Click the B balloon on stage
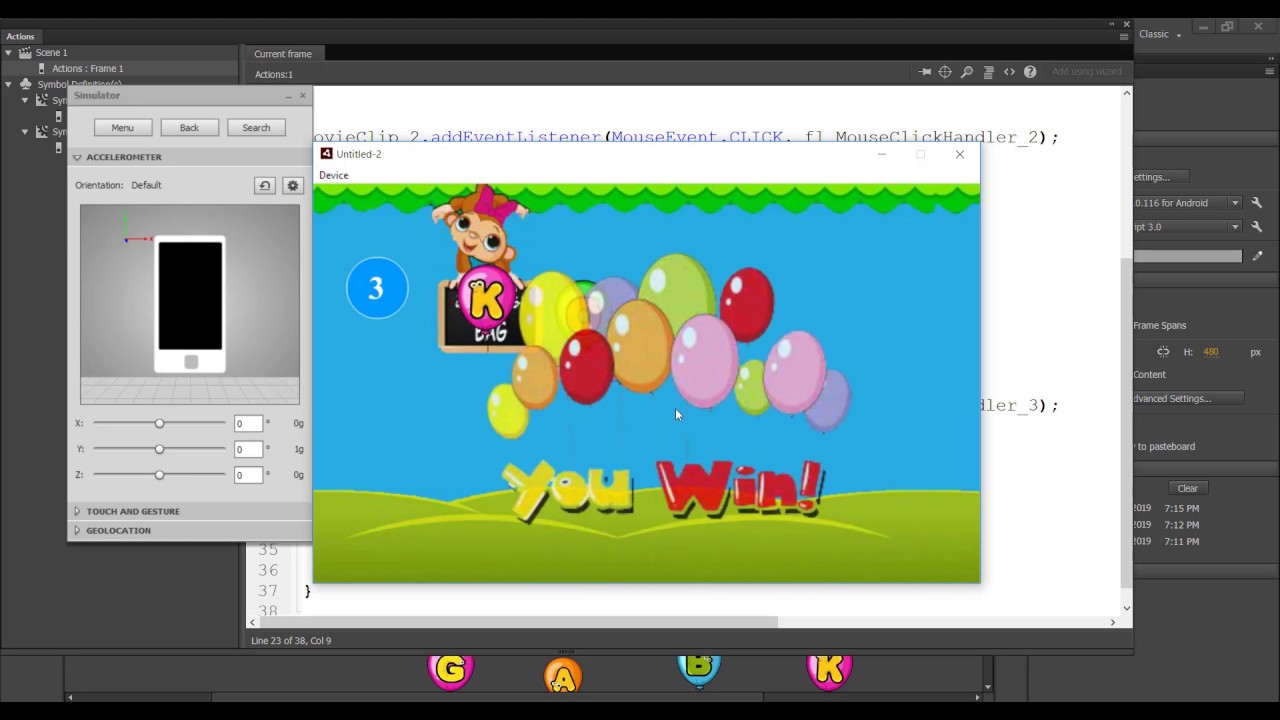1280x720 pixels. 699,670
